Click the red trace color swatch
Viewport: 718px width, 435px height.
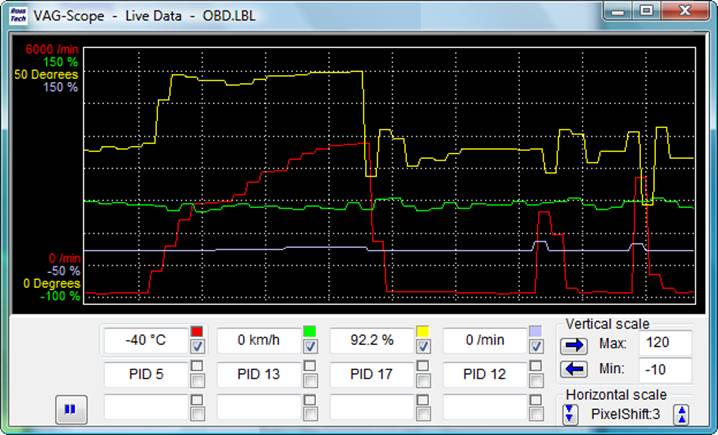pyautogui.click(x=197, y=331)
